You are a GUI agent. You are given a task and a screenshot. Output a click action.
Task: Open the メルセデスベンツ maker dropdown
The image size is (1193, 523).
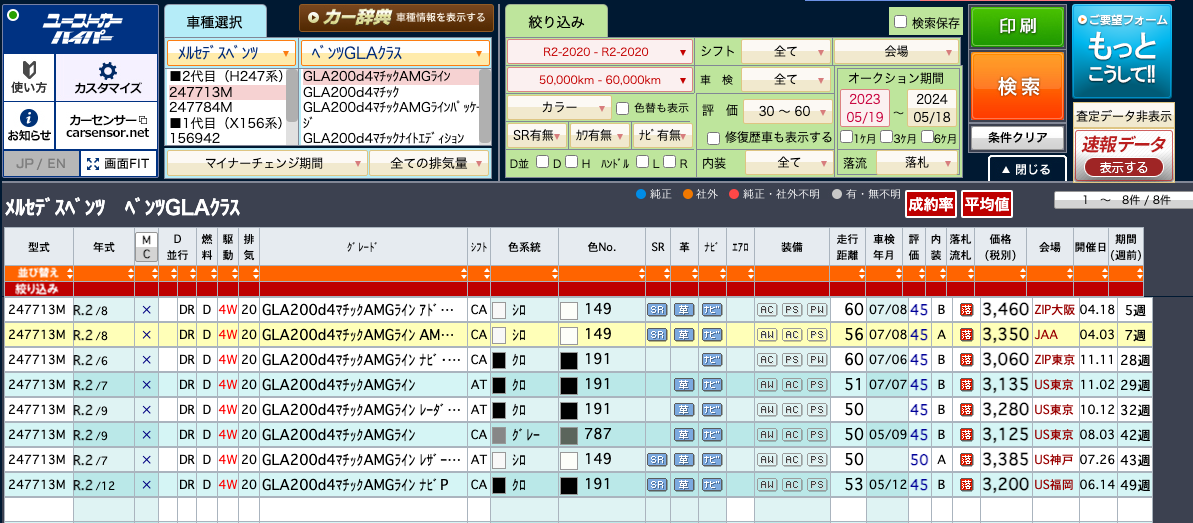tap(231, 53)
